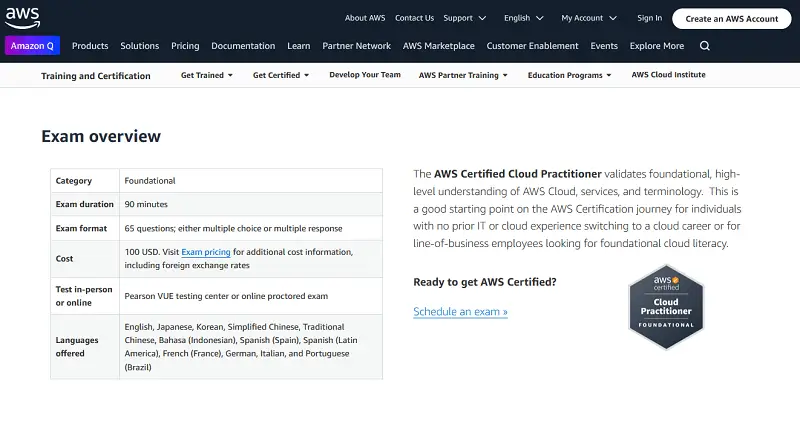This screenshot has height=427, width=800.
Task: Open the Partner Network menu
Action: [357, 46]
